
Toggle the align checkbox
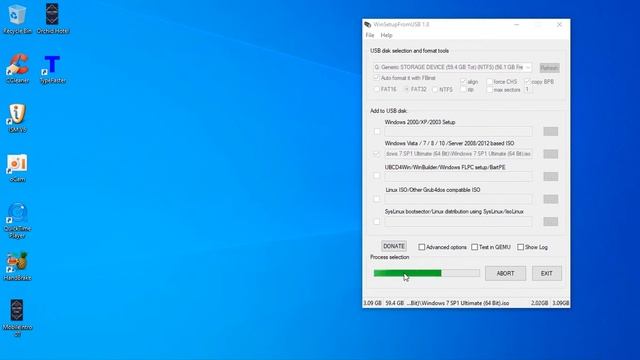(x=463, y=82)
